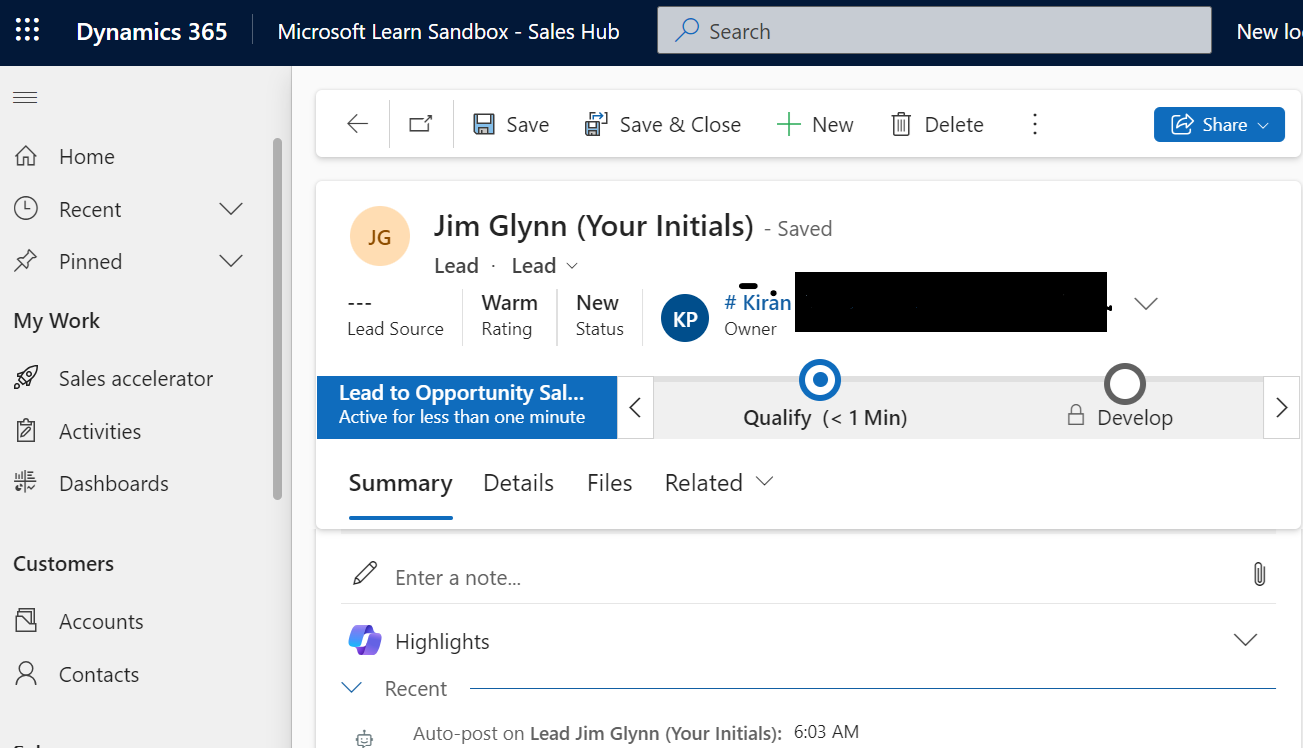1303x748 pixels.
Task: Collapse the Recent timeline group
Action: (x=351, y=688)
